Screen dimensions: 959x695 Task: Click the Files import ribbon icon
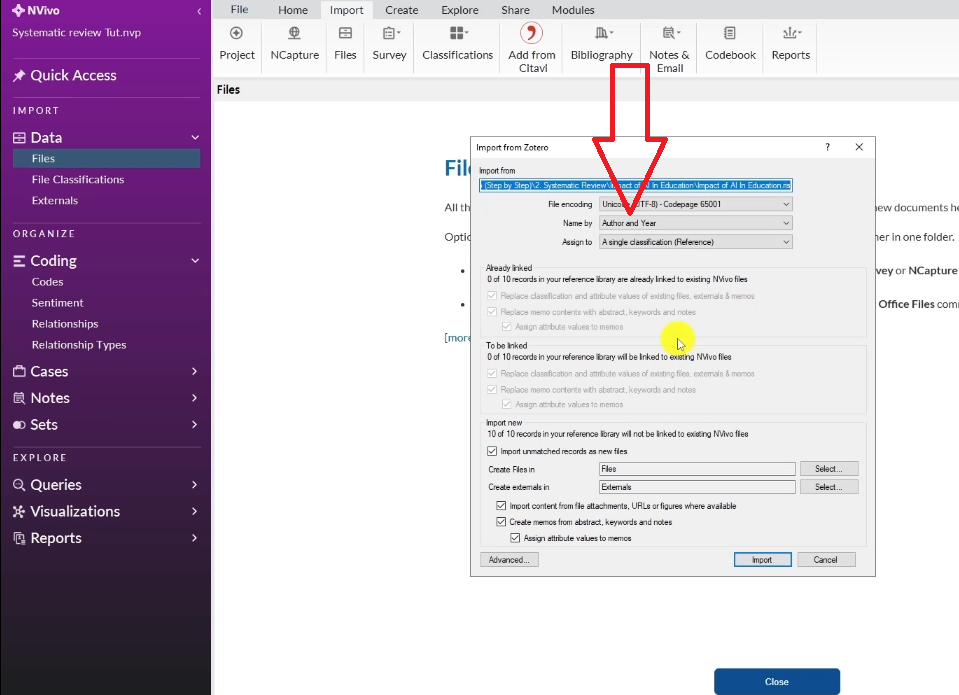(x=345, y=33)
